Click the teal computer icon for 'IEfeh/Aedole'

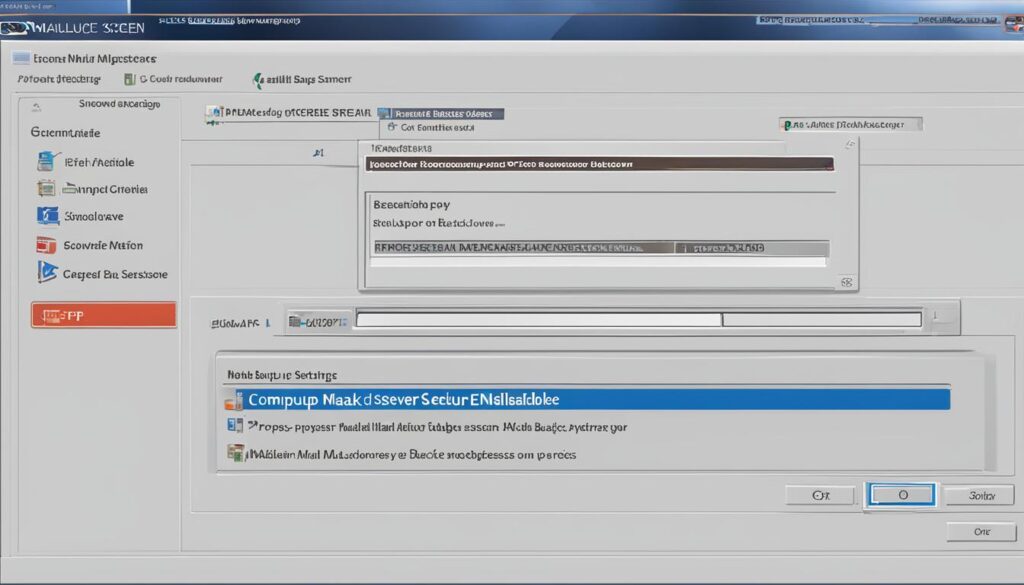47,161
